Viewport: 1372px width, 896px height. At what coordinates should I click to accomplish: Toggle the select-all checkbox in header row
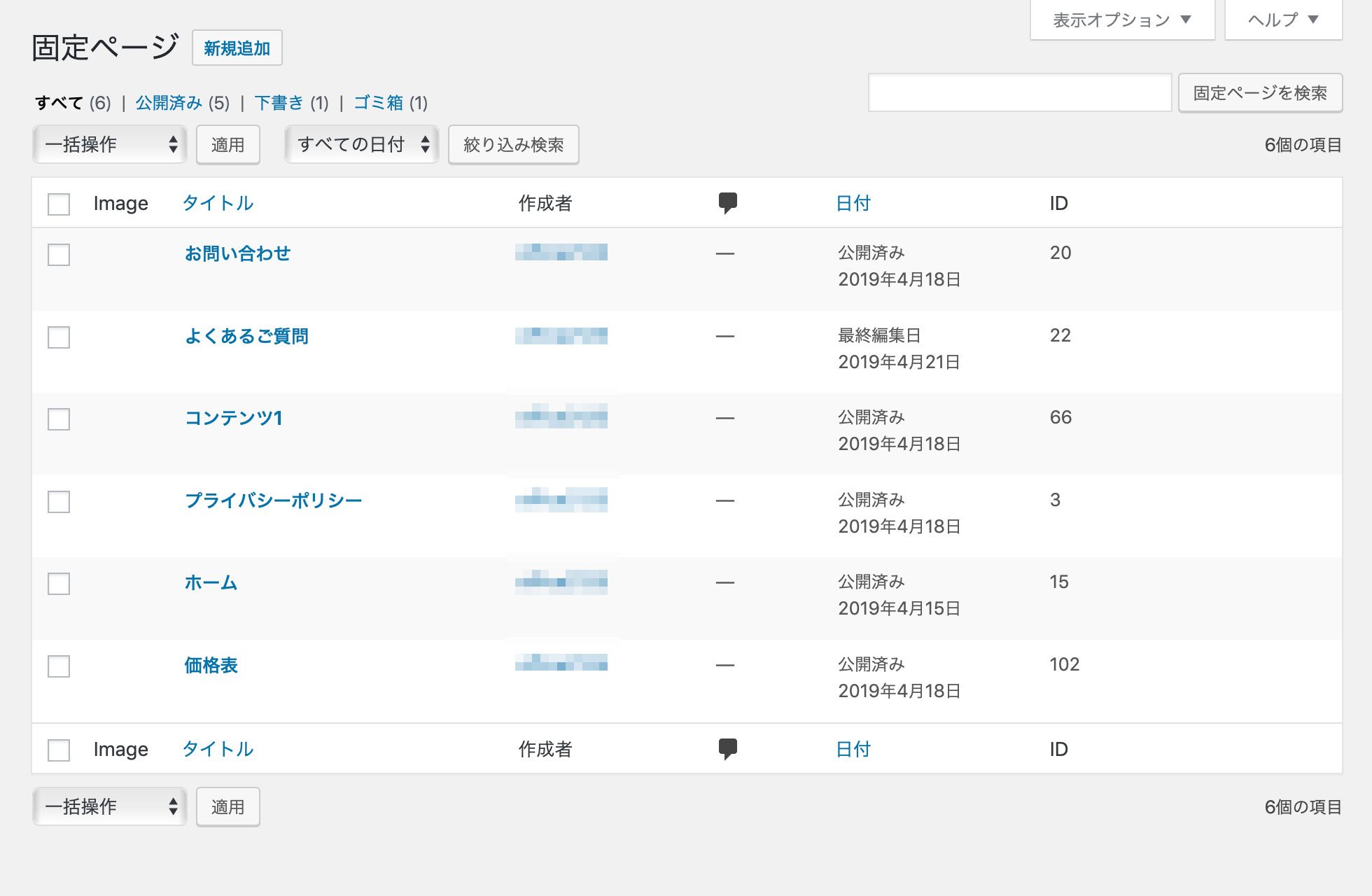[59, 204]
